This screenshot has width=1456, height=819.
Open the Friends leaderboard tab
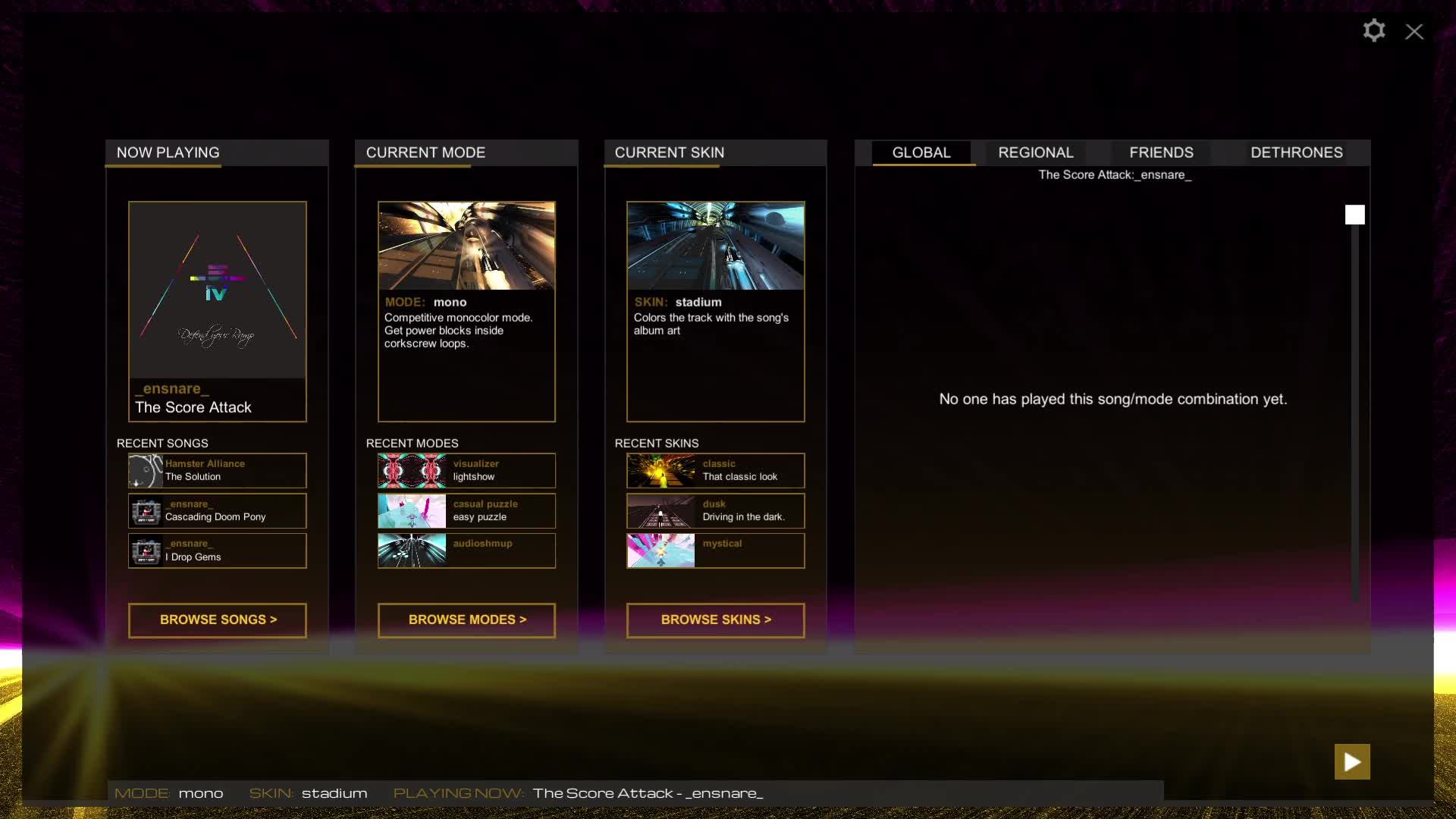pos(1161,152)
